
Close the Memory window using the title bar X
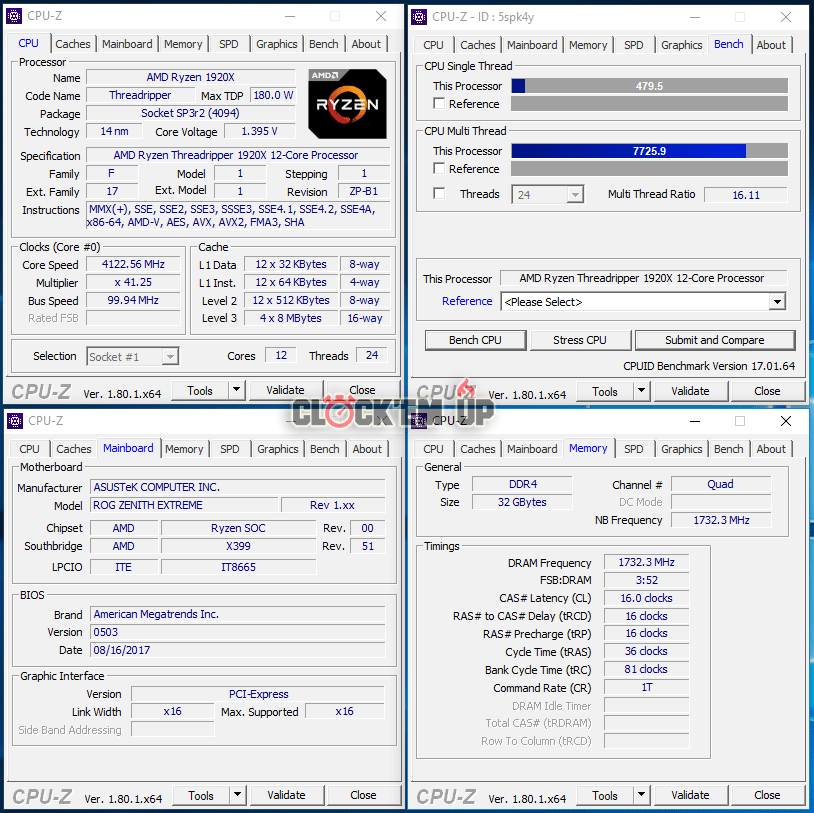pyautogui.click(x=786, y=421)
